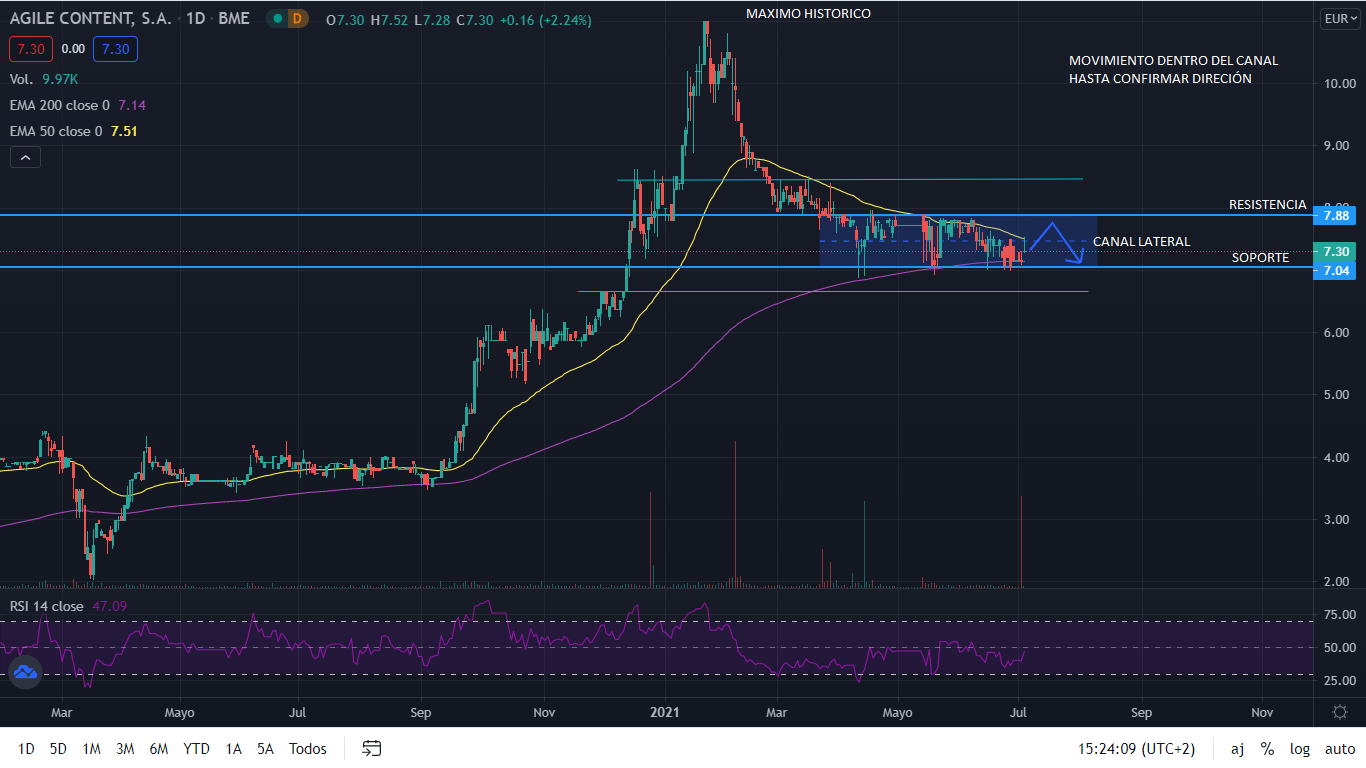Toggle the log scale option
This screenshot has width=1366, height=768.
coord(1299,748)
